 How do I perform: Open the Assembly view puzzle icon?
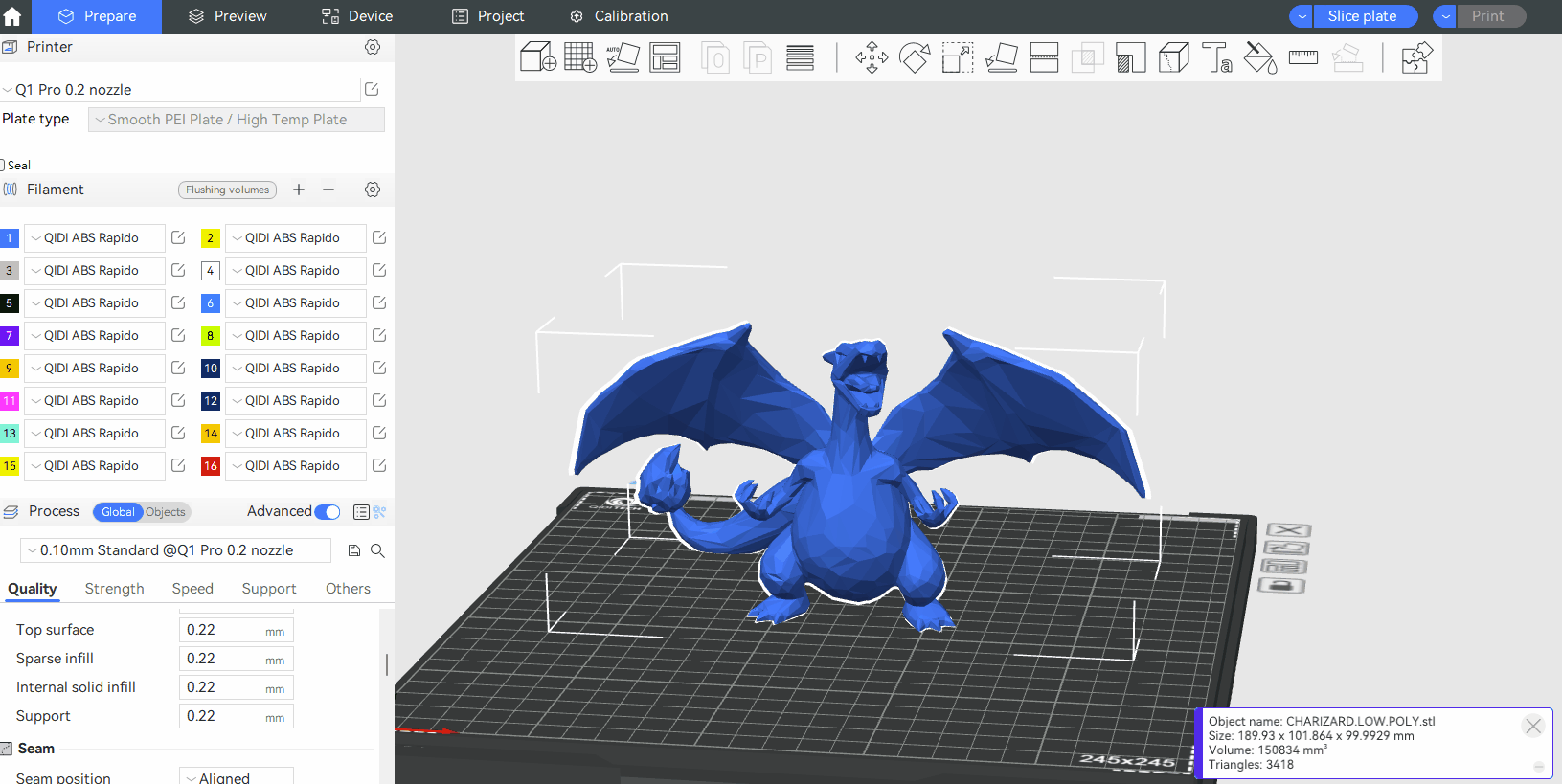(1415, 57)
